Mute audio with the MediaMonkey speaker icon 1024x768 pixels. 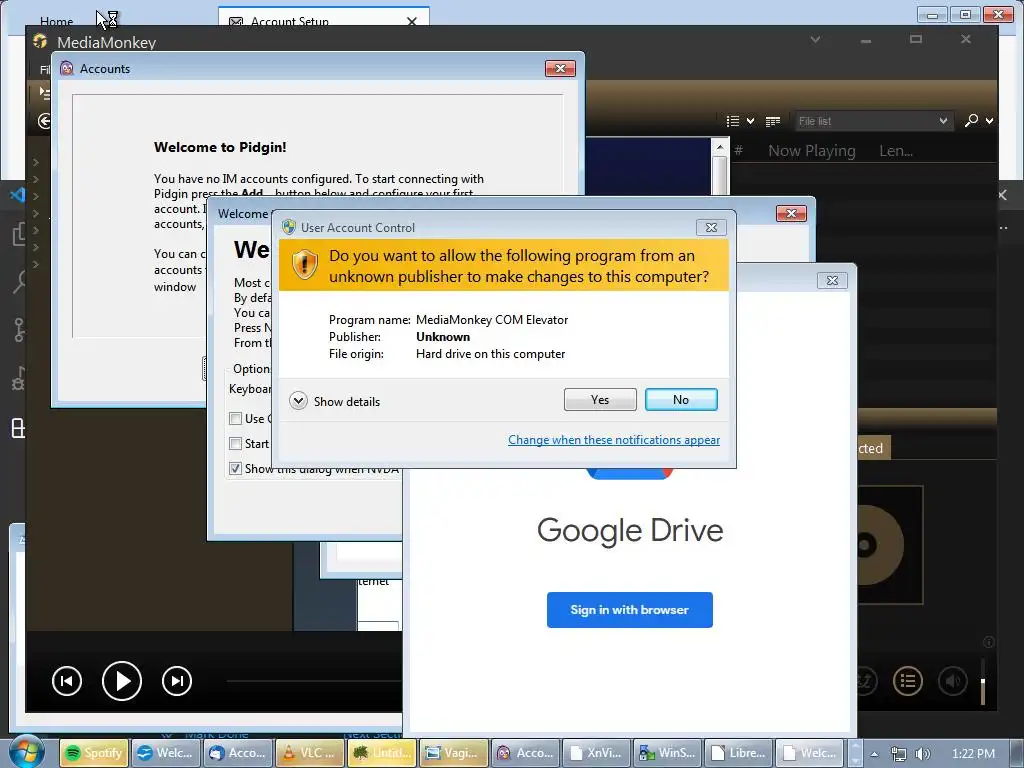(953, 681)
